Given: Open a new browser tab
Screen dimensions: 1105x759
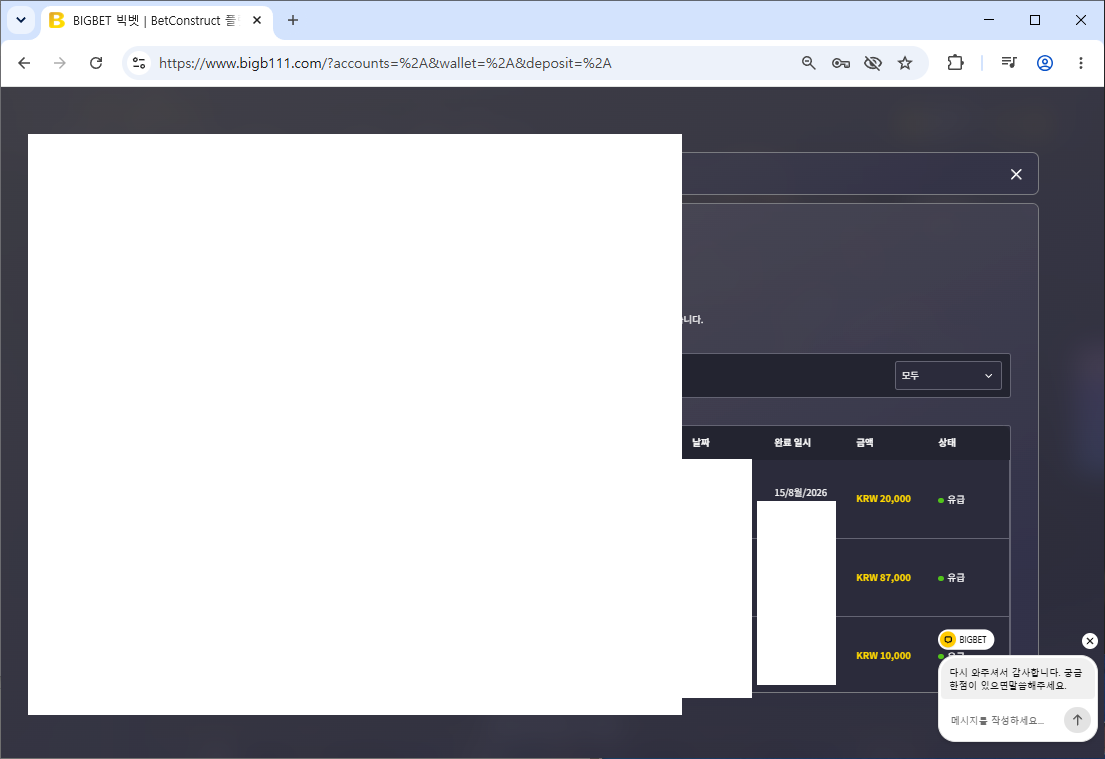Looking at the screenshot, I should pos(293,20).
